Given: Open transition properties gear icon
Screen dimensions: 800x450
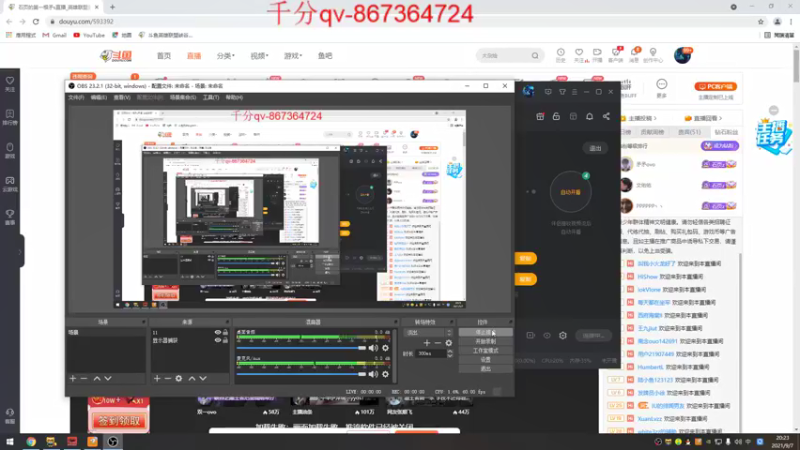Looking at the screenshot, I should click(448, 343).
